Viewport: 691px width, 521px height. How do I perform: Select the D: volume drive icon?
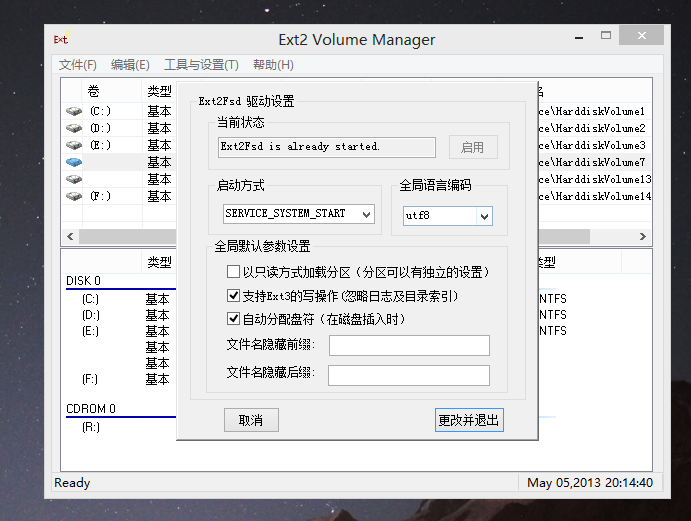(x=74, y=128)
